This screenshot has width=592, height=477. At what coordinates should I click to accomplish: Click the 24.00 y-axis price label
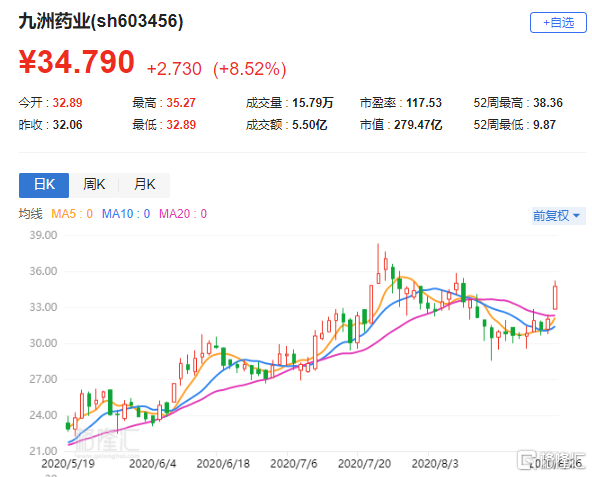point(43,415)
